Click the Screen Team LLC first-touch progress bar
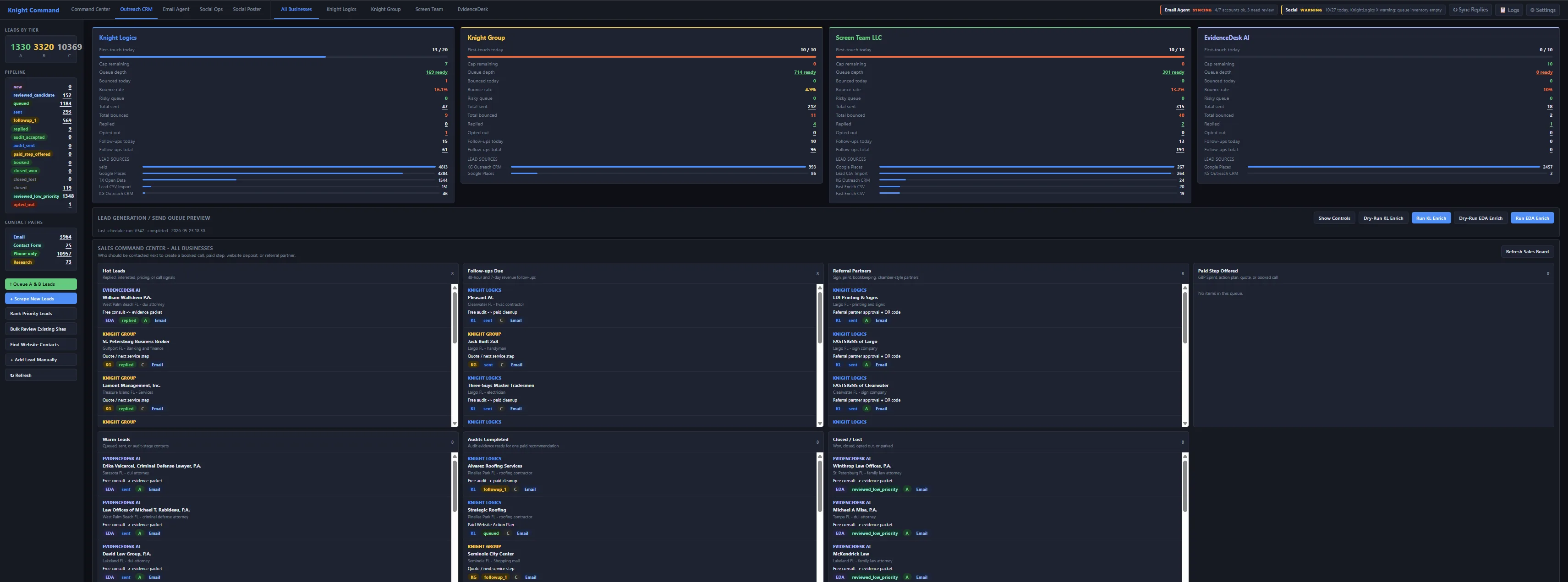Viewport: 1568px width, 582px height. click(x=1010, y=57)
